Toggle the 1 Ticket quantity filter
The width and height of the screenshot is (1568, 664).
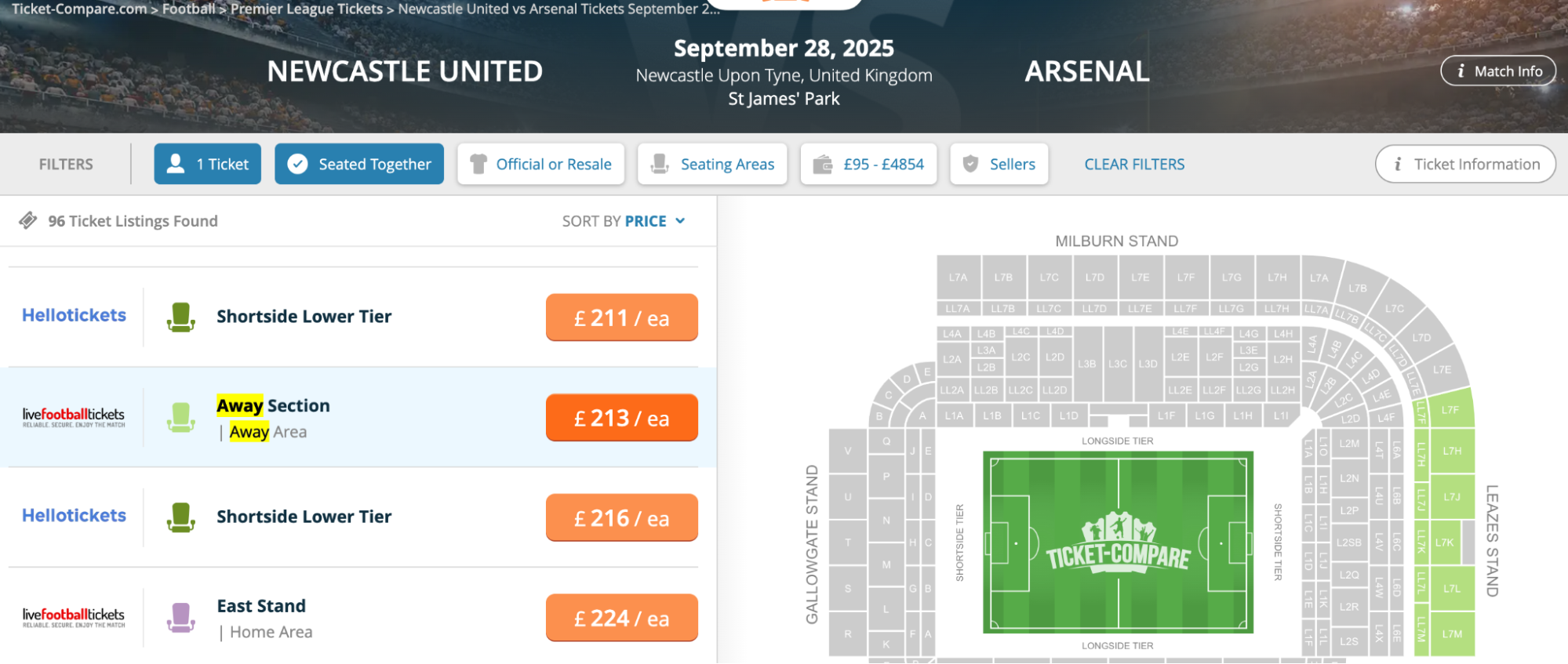pyautogui.click(x=207, y=164)
